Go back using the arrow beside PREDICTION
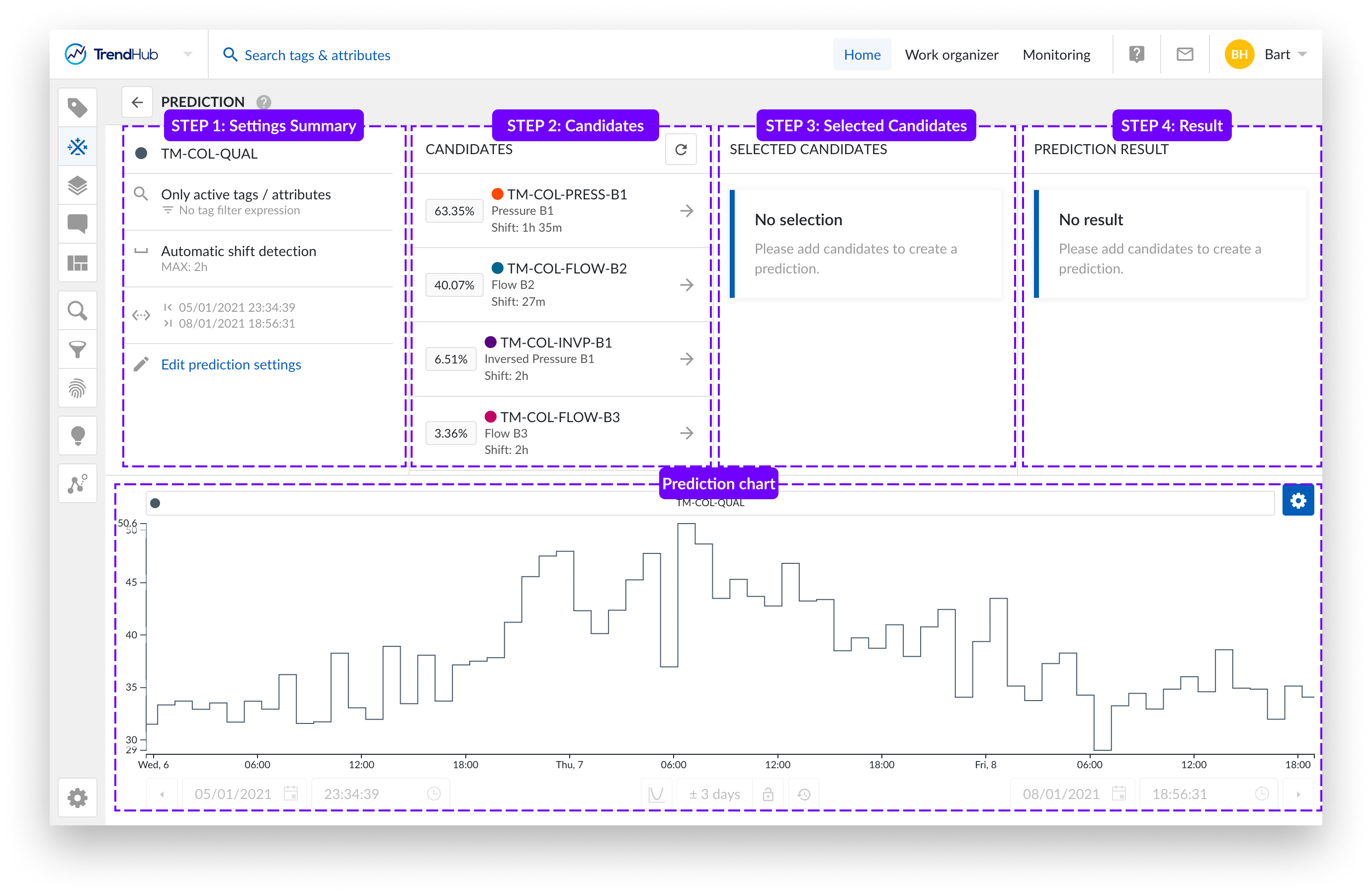The width and height of the screenshot is (1372, 895). click(x=137, y=102)
